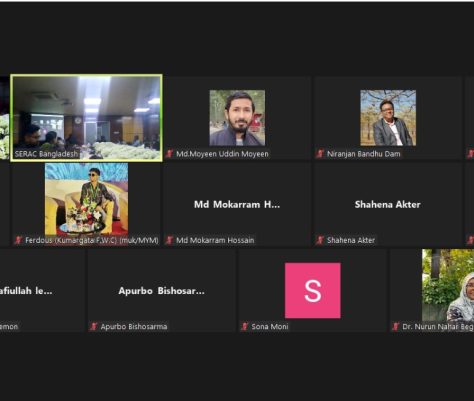Click muted mic icon beside Sona Moni
The width and height of the screenshot is (474, 401).
pos(245,326)
